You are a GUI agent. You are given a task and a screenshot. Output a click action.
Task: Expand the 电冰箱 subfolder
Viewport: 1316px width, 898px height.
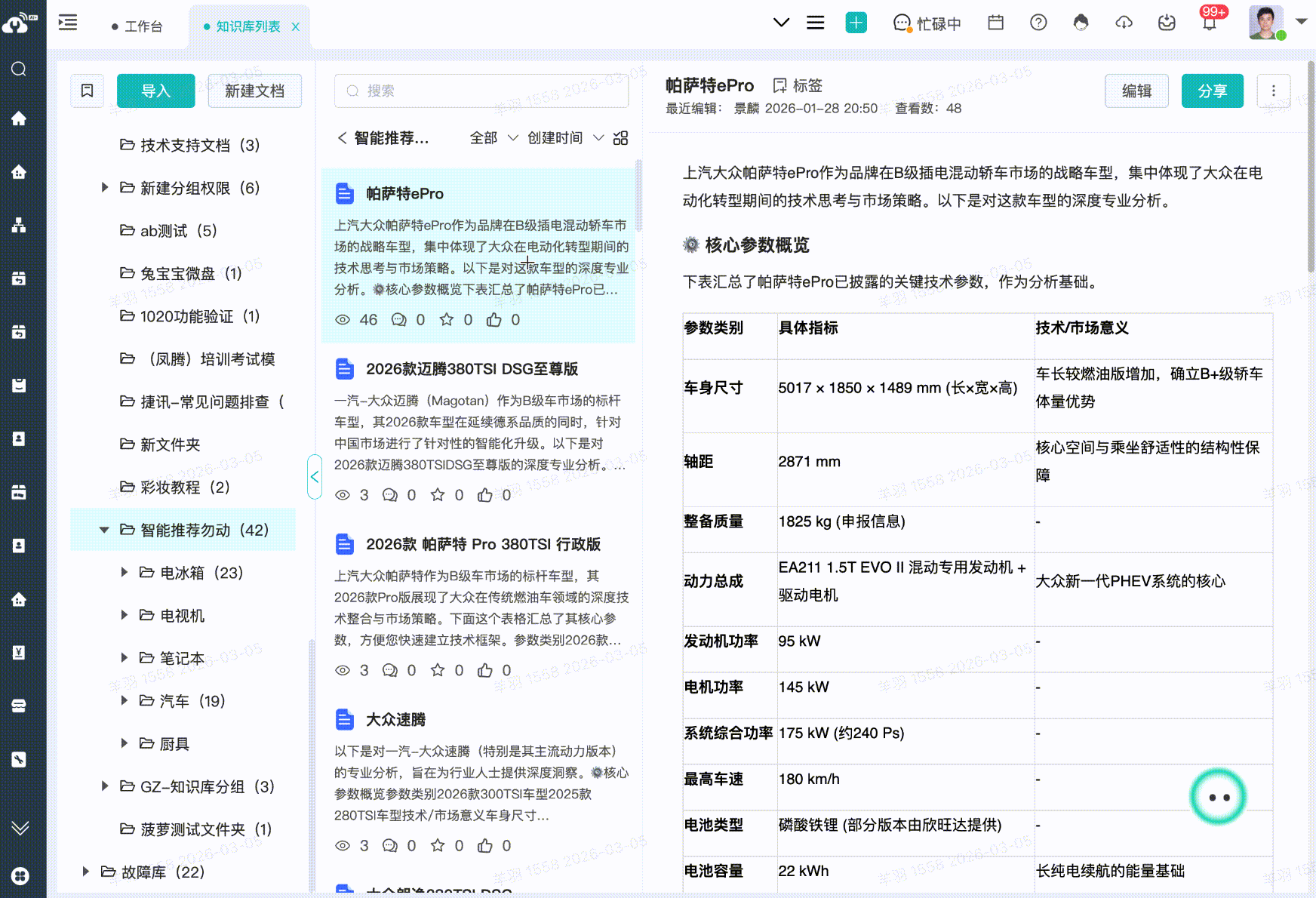coord(125,572)
